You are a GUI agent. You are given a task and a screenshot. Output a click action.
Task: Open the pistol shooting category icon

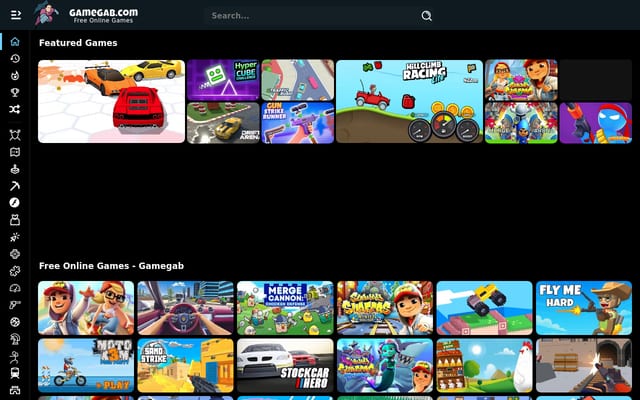click(15, 305)
